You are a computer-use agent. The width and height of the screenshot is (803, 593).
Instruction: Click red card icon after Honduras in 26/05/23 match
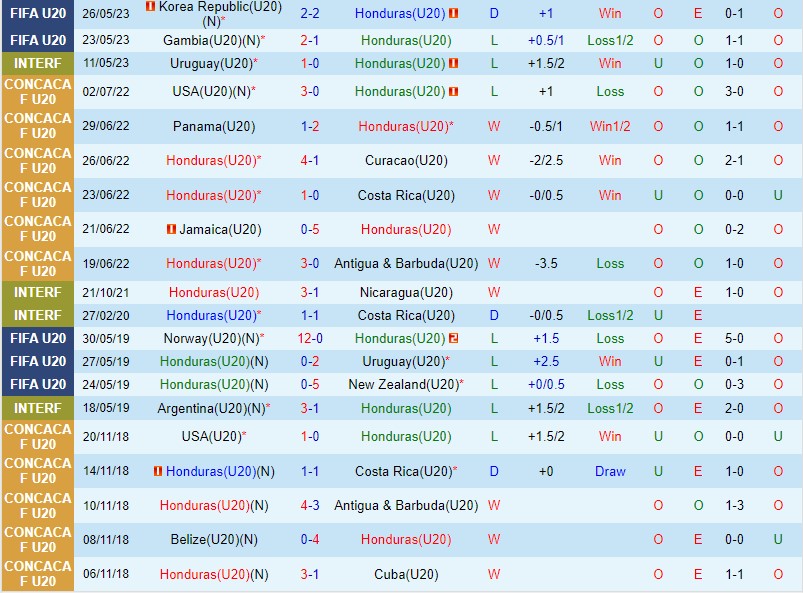pyautogui.click(x=453, y=14)
